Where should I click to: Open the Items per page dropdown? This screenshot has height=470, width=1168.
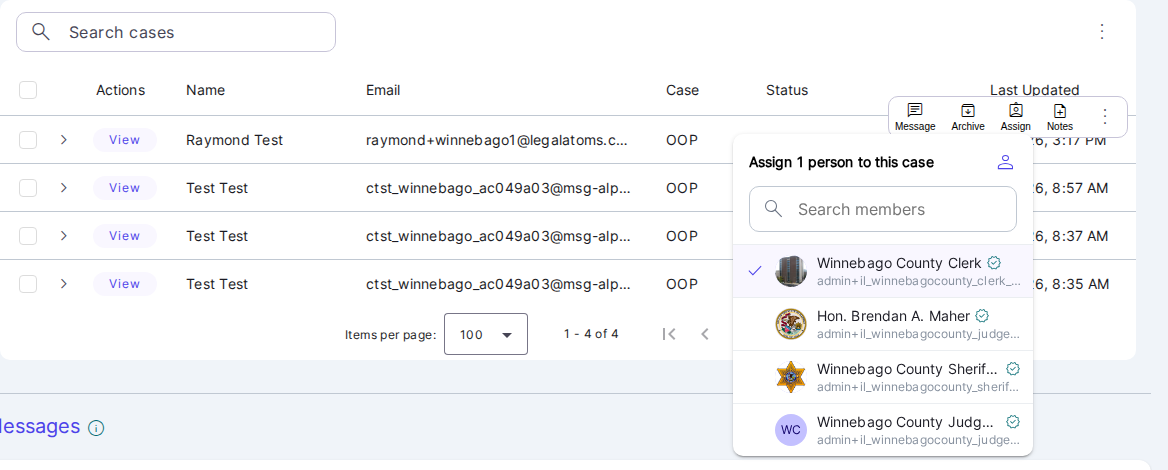coord(486,334)
